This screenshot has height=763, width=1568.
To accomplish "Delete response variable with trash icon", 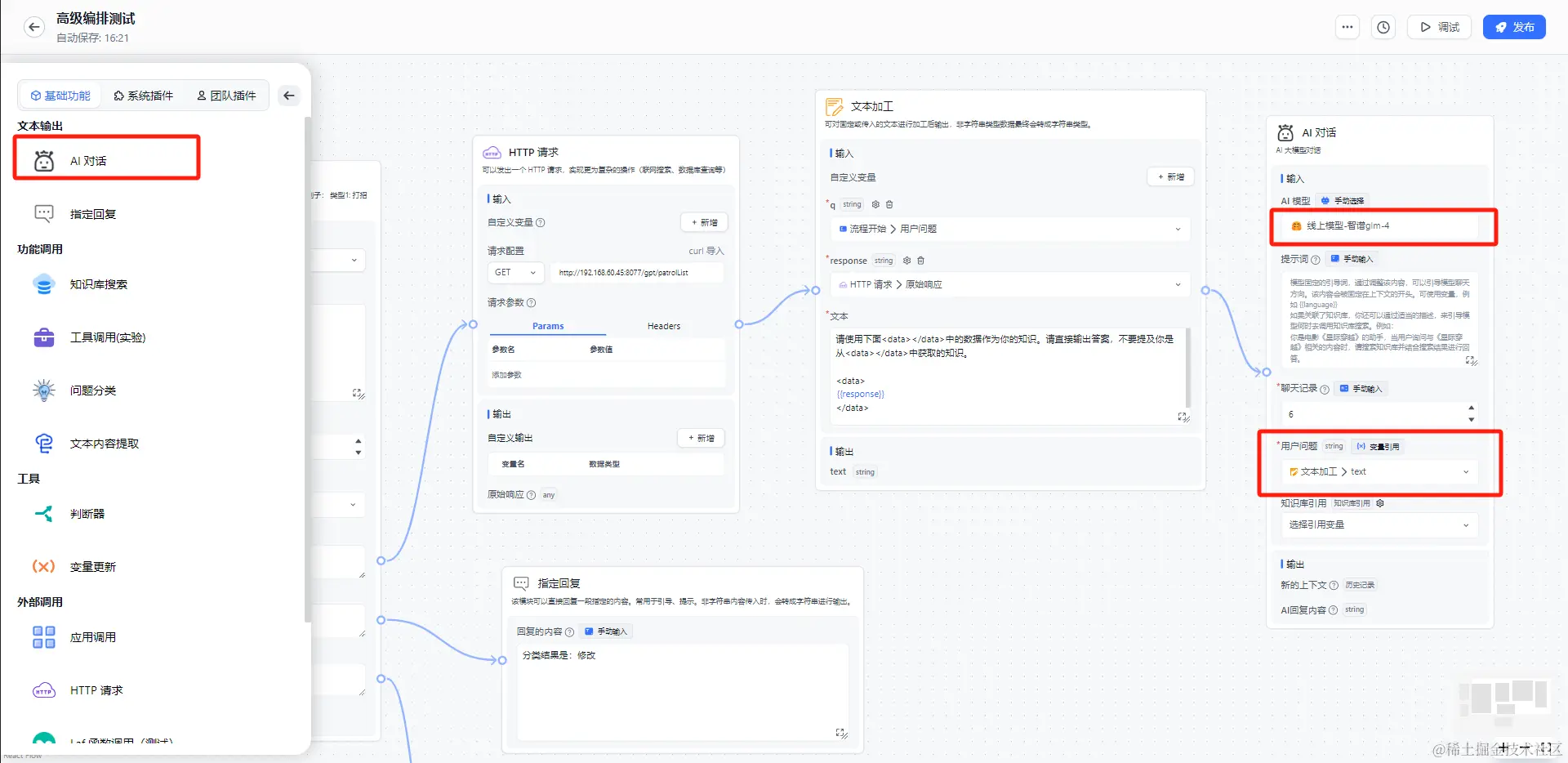I will (920, 261).
